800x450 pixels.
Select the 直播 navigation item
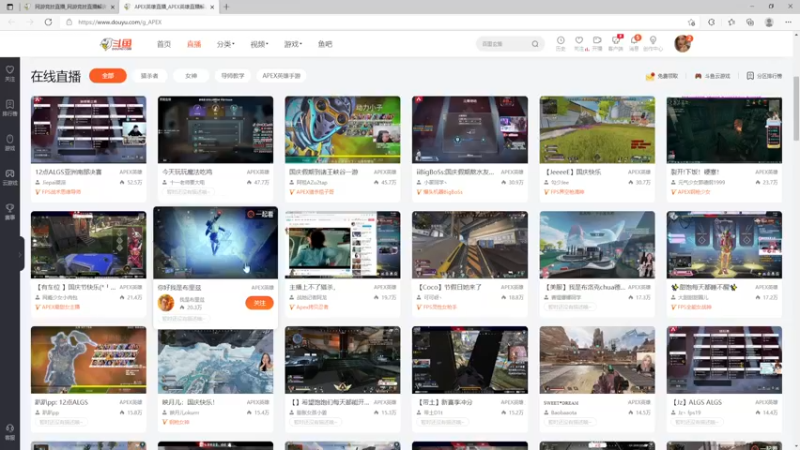(x=194, y=44)
